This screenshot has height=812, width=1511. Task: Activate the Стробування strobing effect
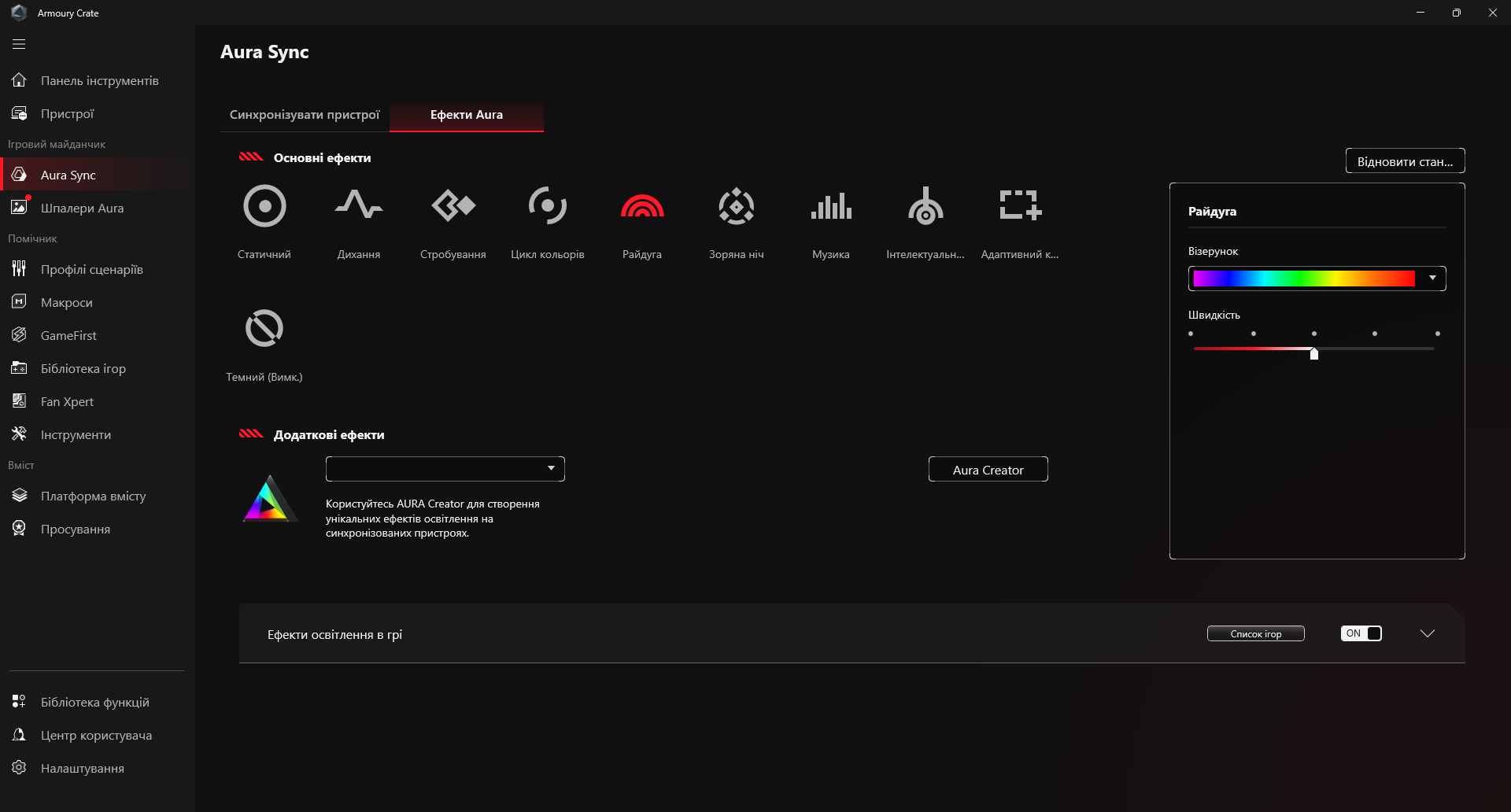pos(453,206)
